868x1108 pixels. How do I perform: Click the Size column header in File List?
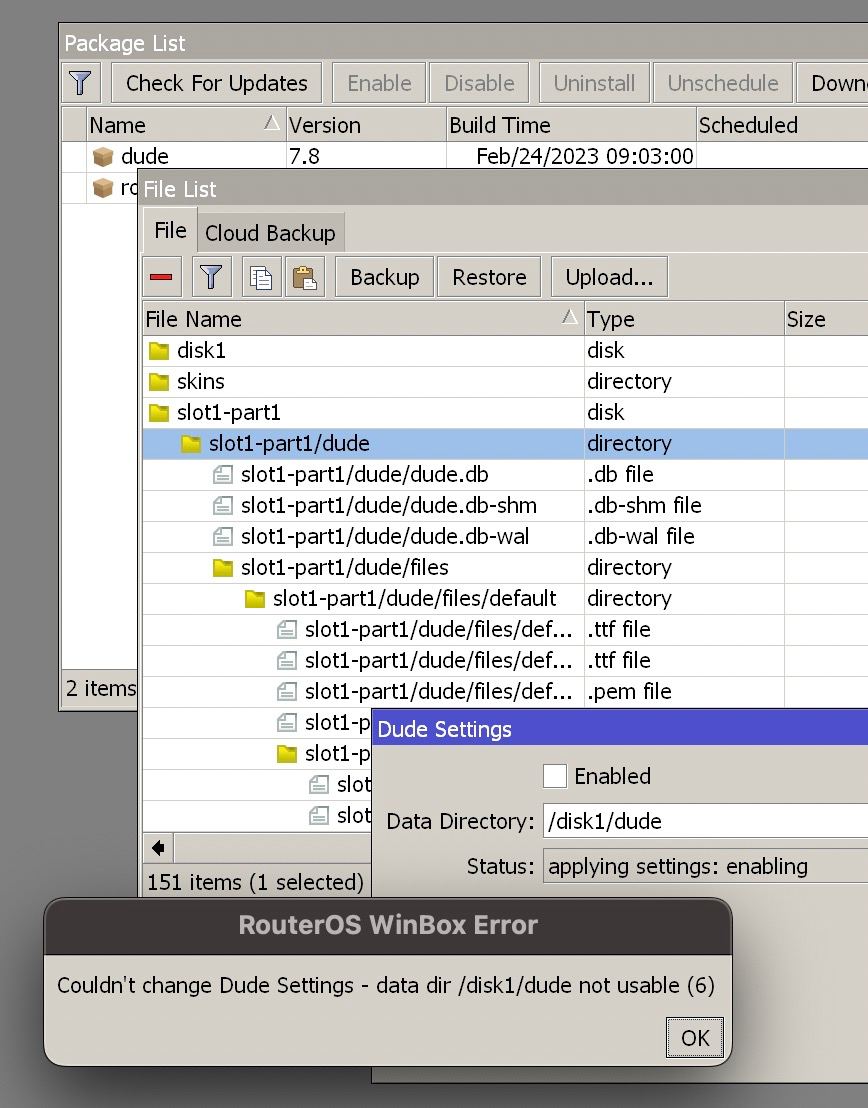click(x=826, y=319)
